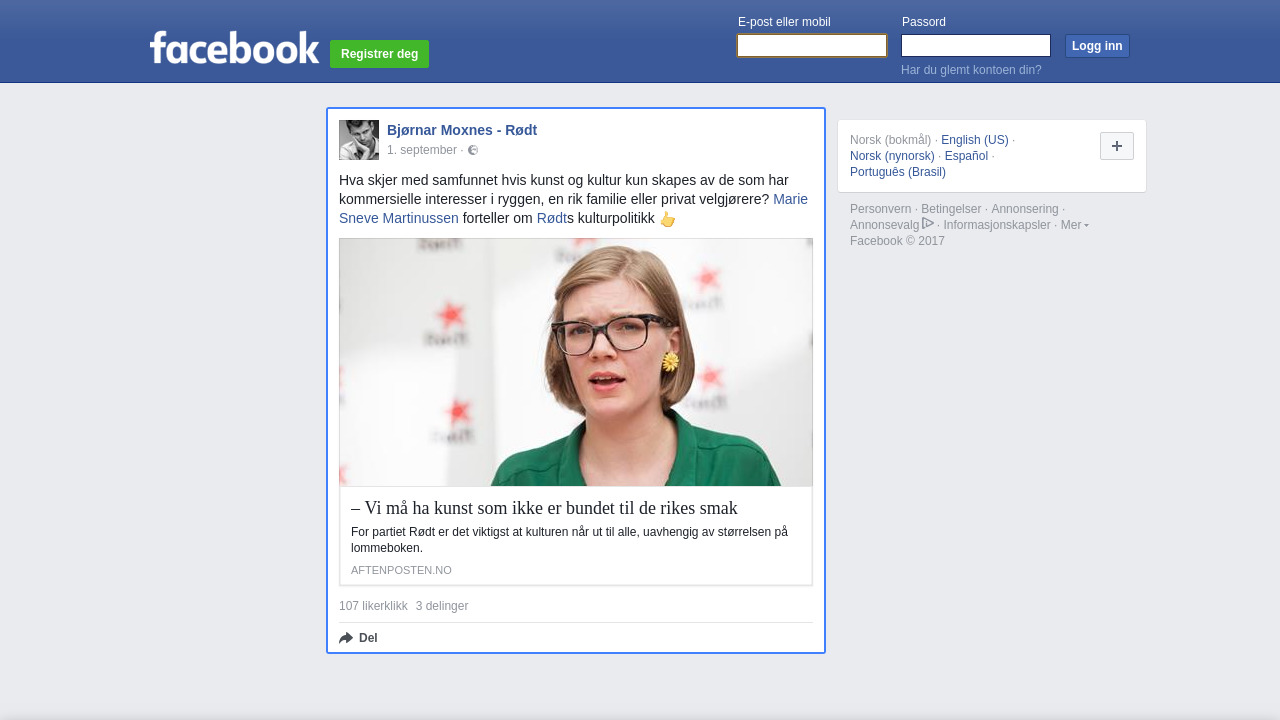This screenshot has height=720, width=1280.
Task: Click the 1. september timestamp
Action: pos(421,150)
